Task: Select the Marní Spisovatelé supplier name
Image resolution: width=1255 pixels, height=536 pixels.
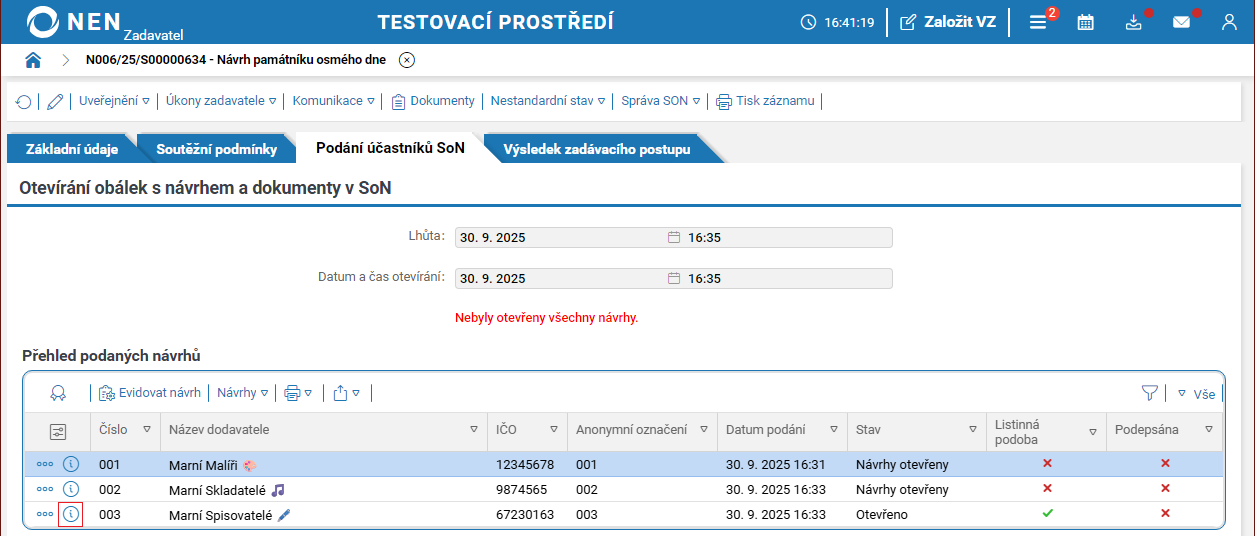Action: click(x=220, y=515)
